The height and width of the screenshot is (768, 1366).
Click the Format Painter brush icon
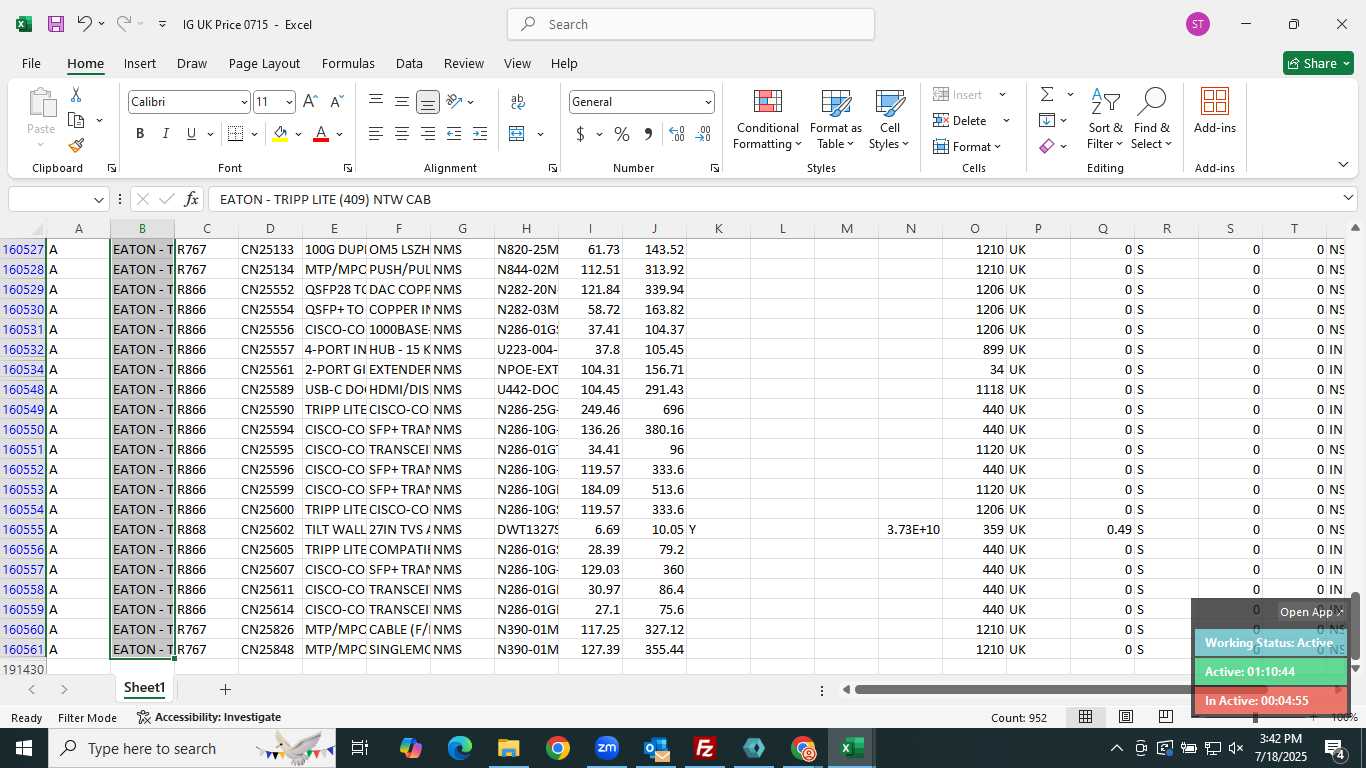(76, 145)
